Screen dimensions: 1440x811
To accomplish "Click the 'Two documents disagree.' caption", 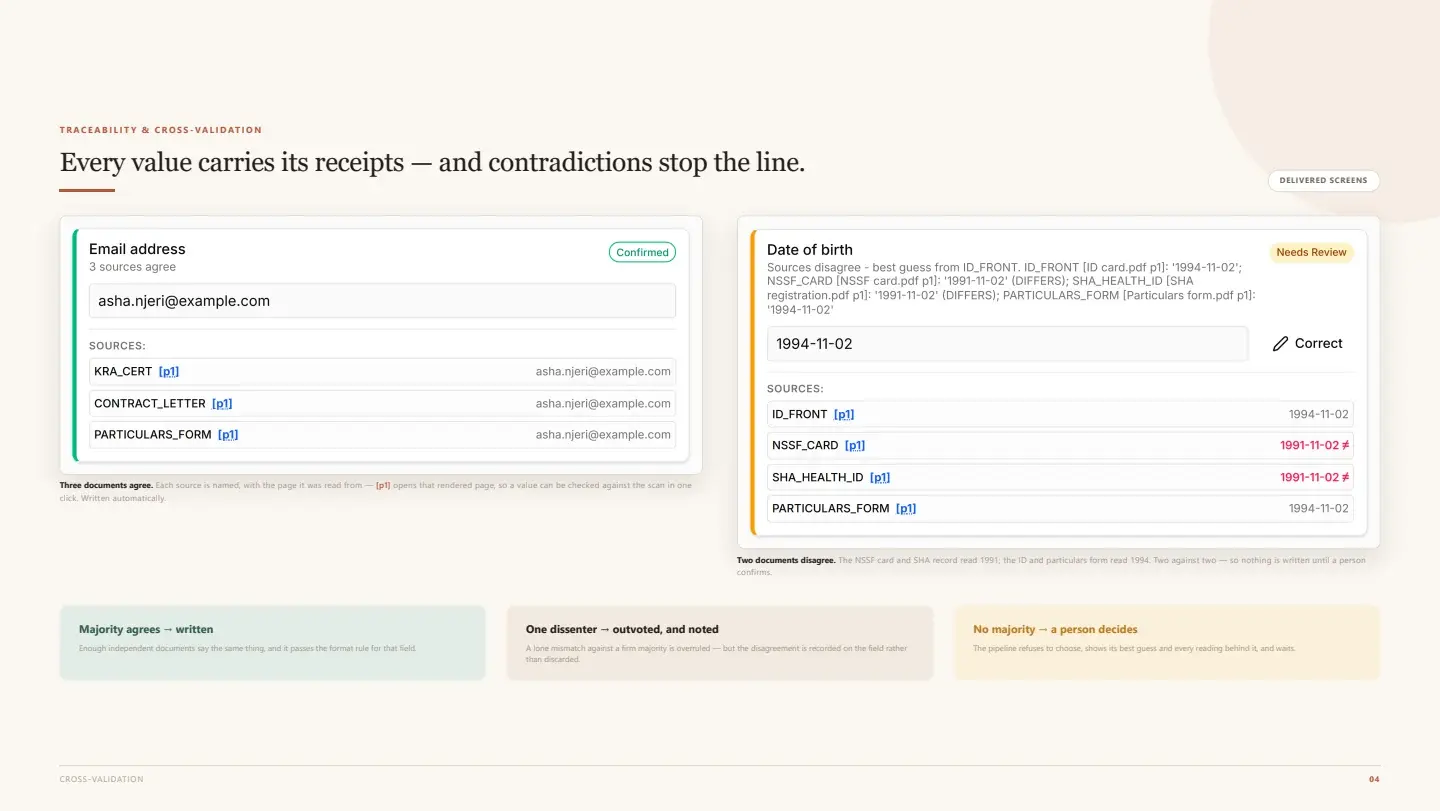I will tap(786, 560).
